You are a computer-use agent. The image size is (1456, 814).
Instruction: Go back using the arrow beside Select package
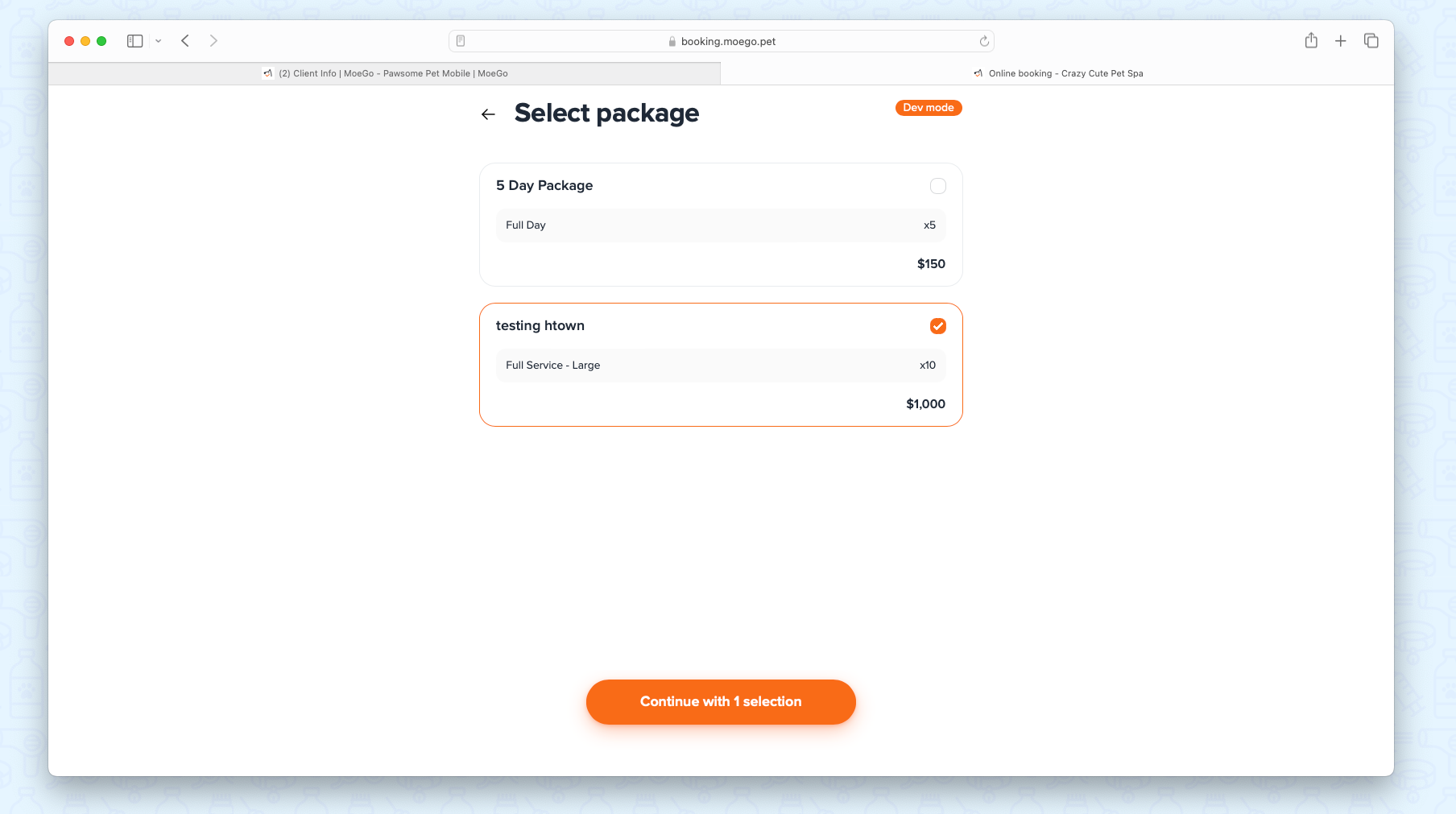point(488,114)
